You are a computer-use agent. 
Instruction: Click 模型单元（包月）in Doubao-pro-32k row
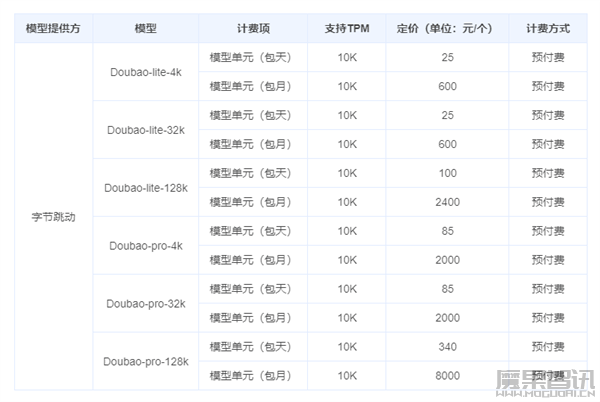pyautogui.click(x=251, y=318)
